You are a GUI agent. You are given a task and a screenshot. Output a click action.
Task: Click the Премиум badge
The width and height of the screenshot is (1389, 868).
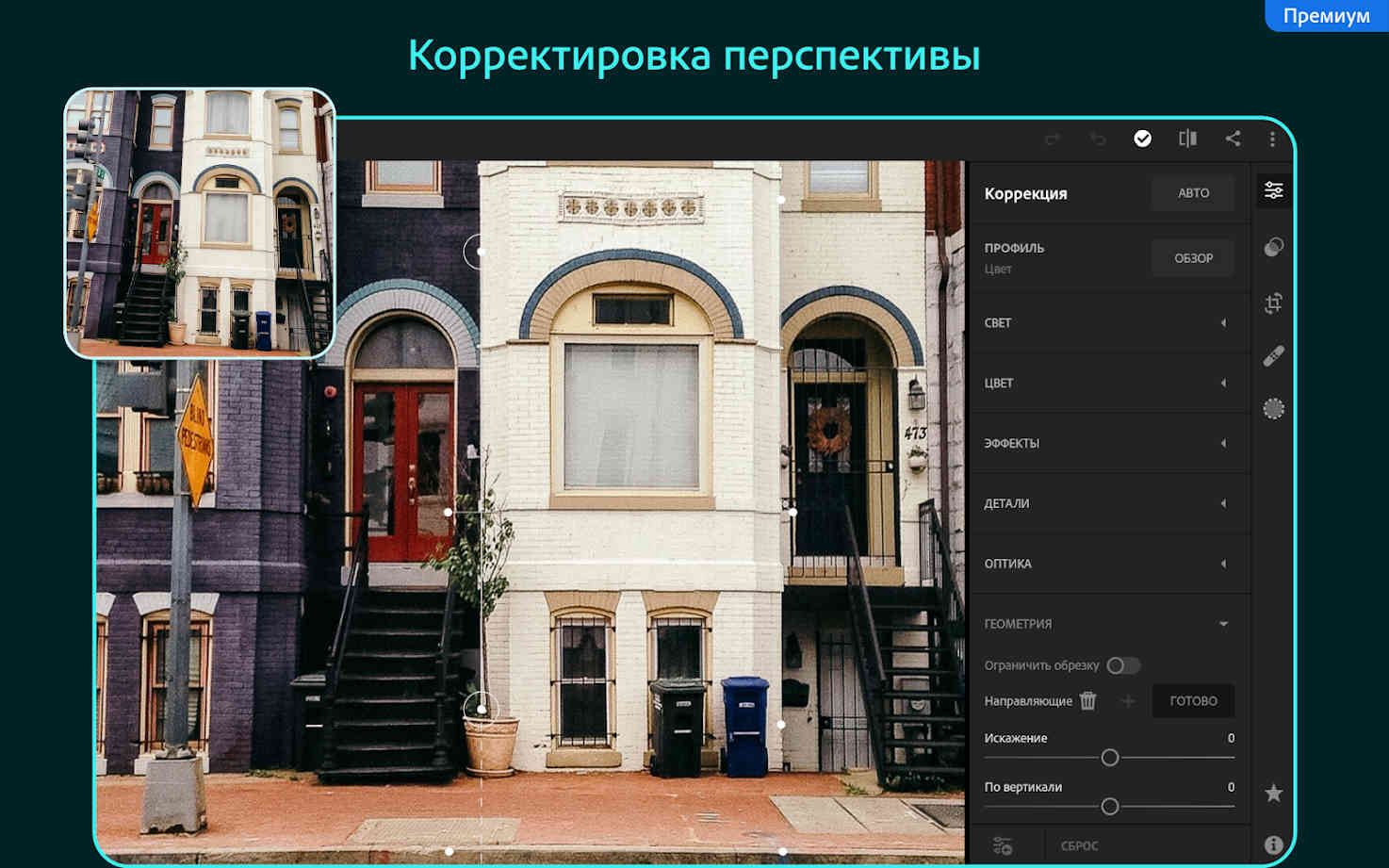[x=1327, y=16]
